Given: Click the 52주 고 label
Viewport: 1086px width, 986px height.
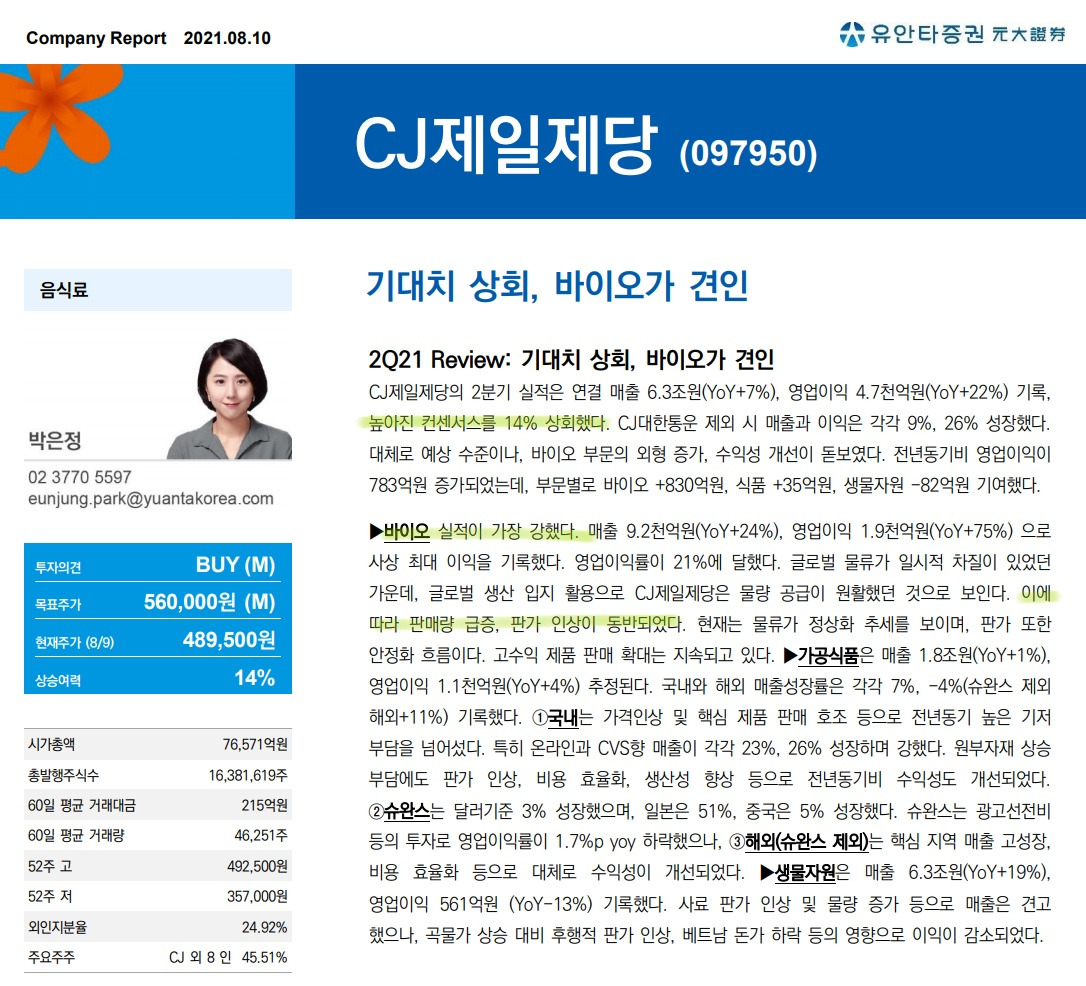Looking at the screenshot, I should tap(50, 866).
